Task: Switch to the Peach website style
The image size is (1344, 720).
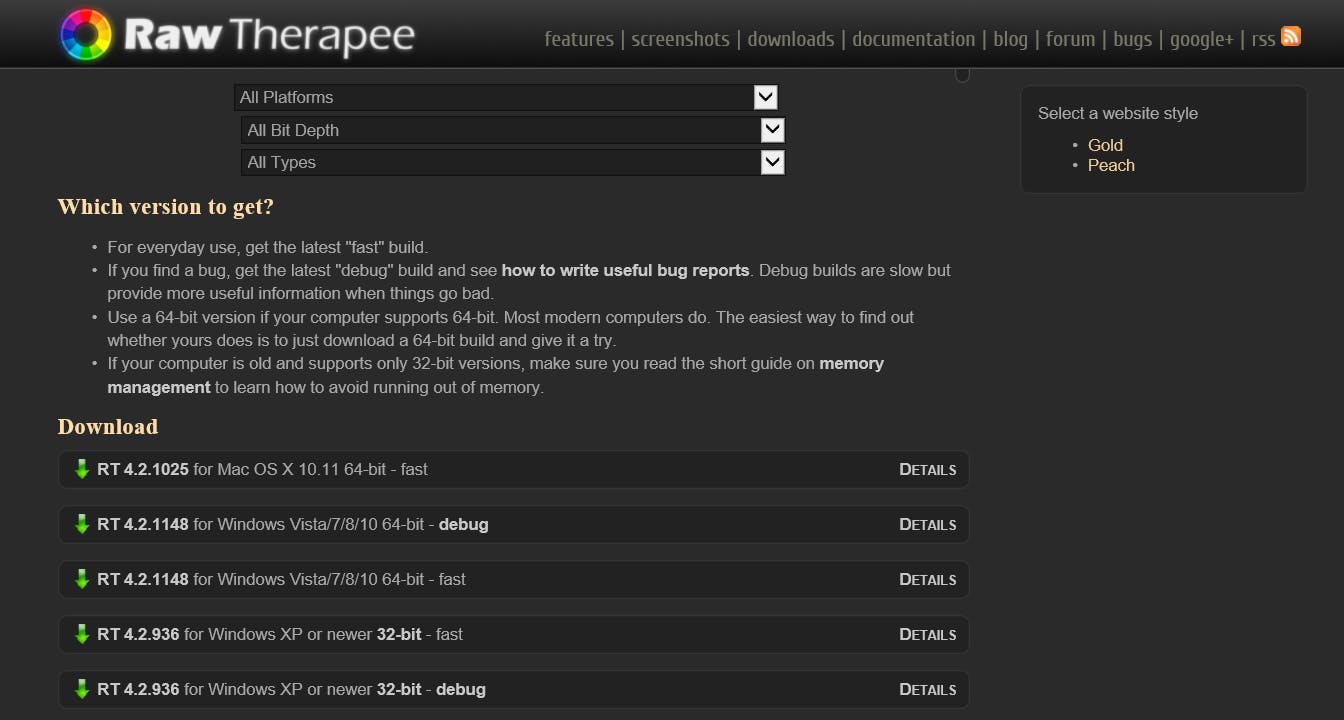Action: pos(1111,166)
